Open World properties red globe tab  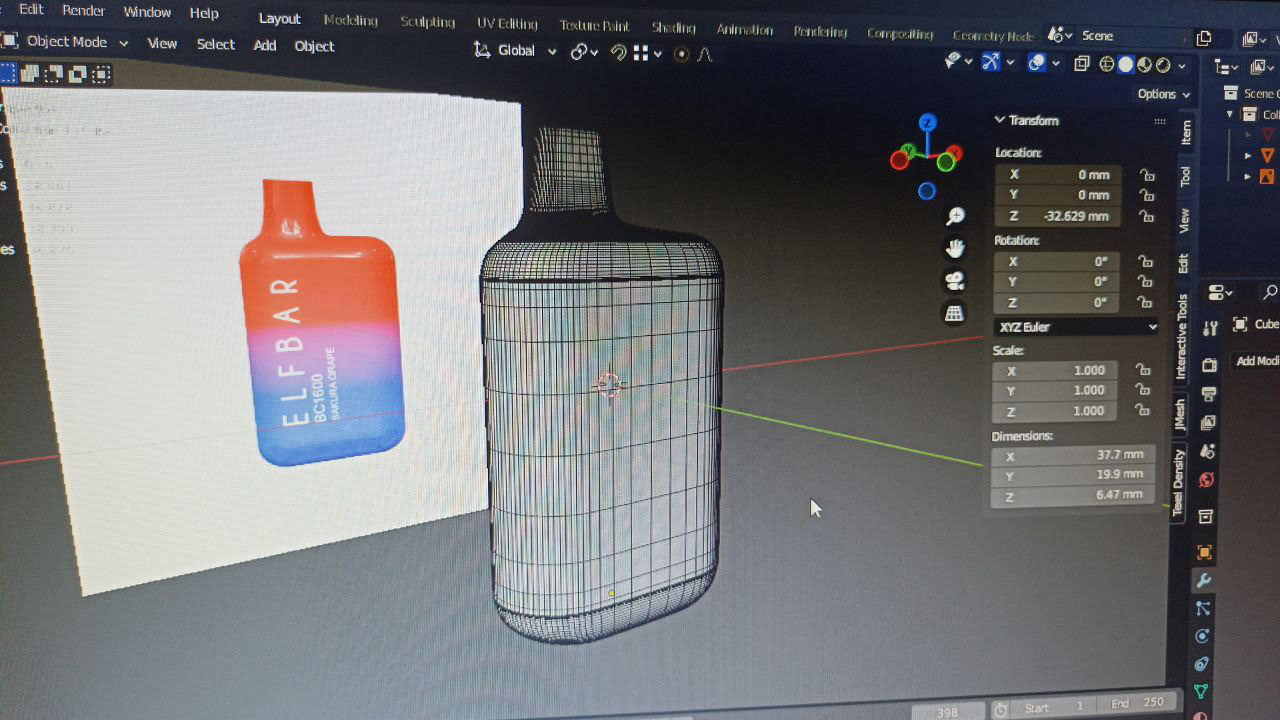[1207, 480]
